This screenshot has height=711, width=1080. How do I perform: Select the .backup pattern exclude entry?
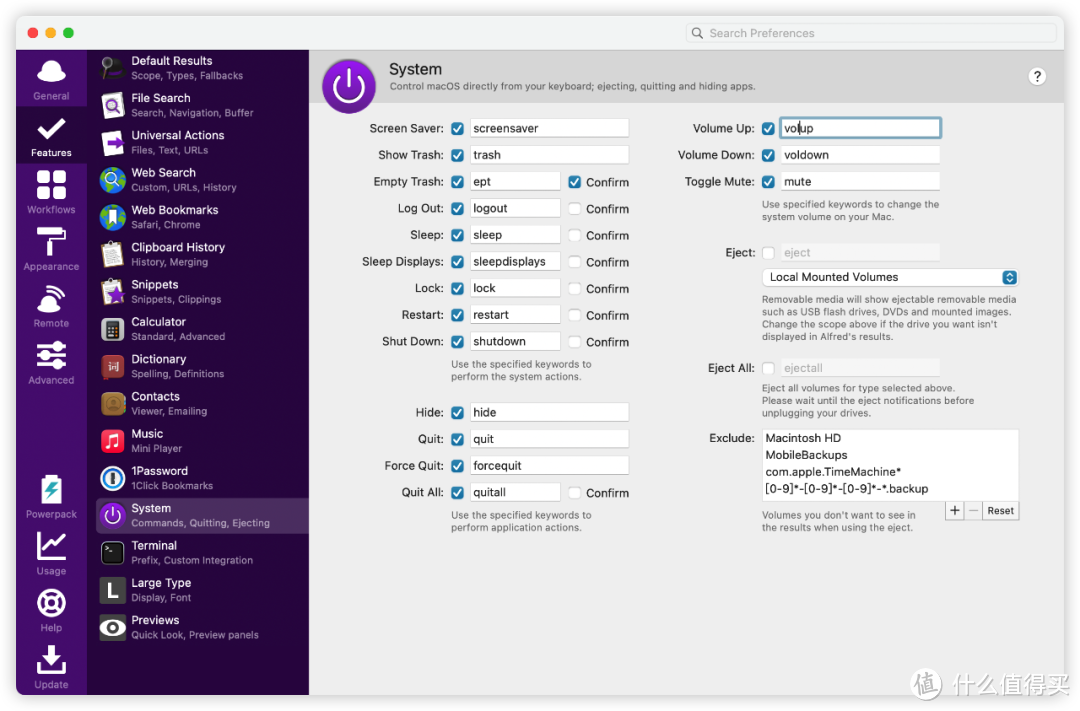pos(847,488)
